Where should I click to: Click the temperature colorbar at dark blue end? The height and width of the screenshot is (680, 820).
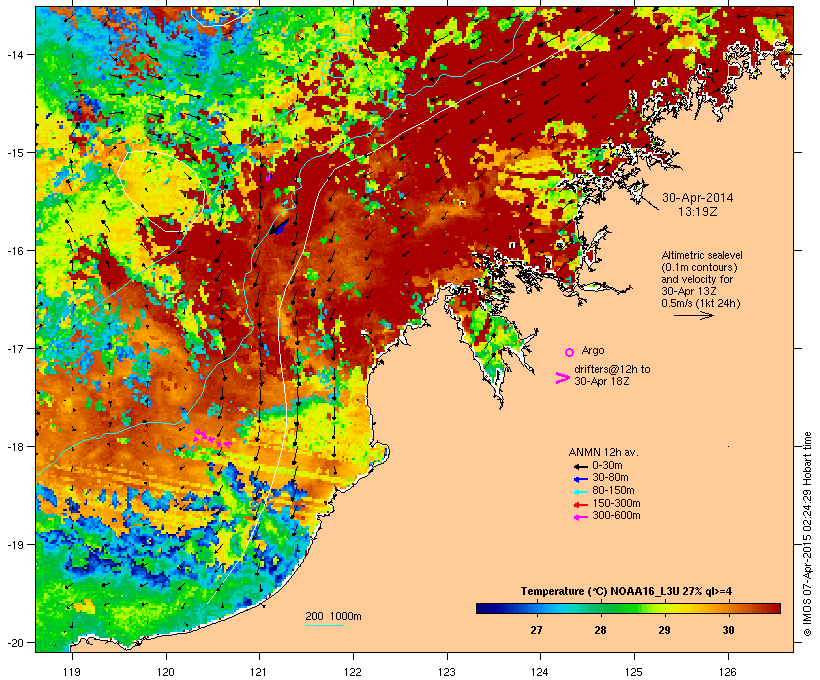(482, 608)
